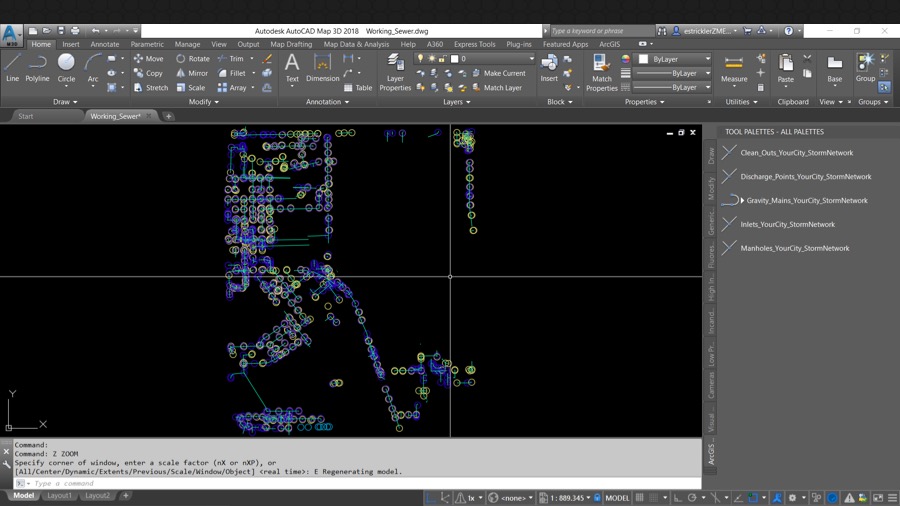Click the Array tool
The height and width of the screenshot is (506, 900).
coord(232,88)
